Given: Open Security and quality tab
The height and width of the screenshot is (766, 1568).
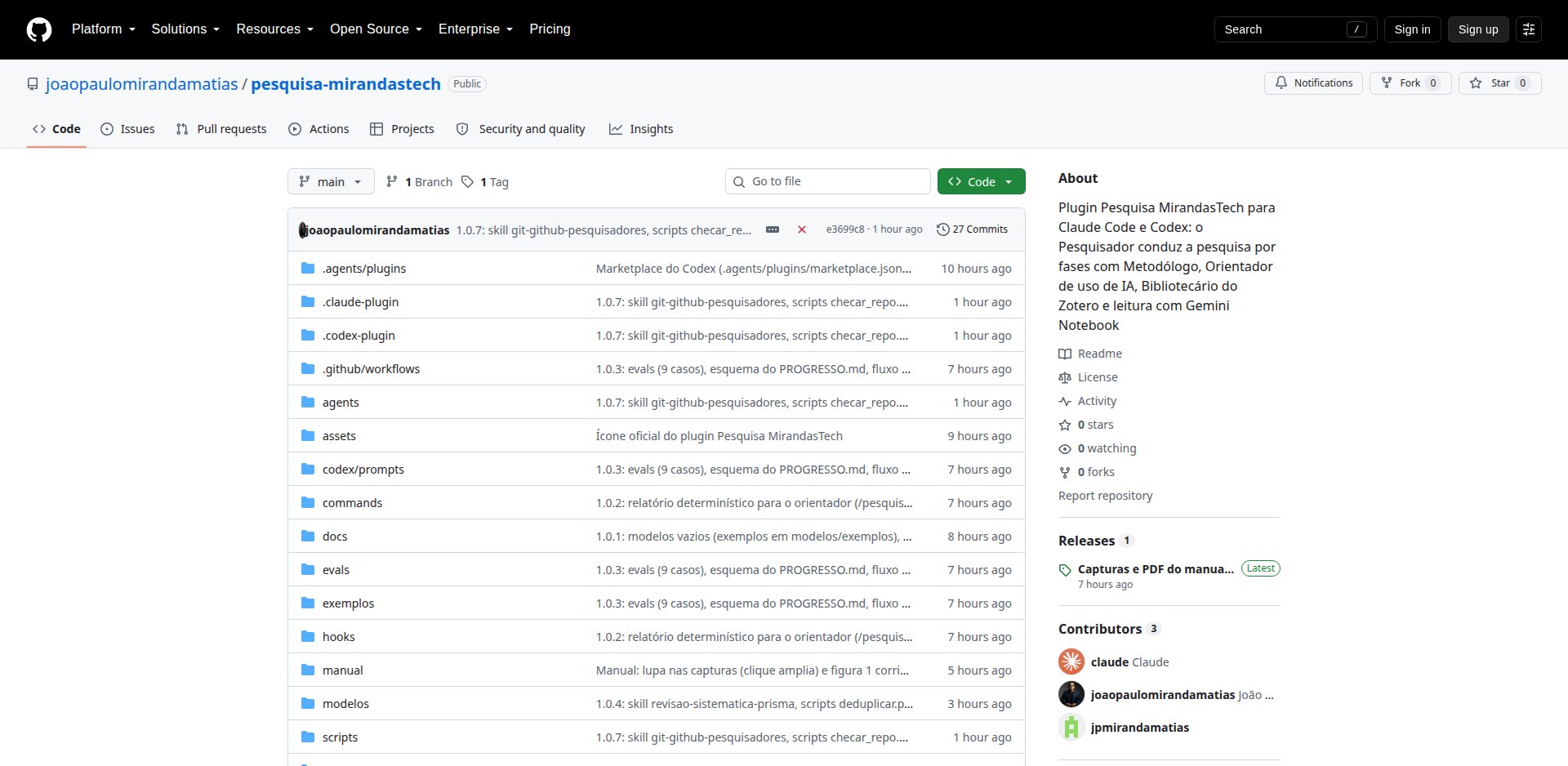Looking at the screenshot, I should click(x=520, y=129).
